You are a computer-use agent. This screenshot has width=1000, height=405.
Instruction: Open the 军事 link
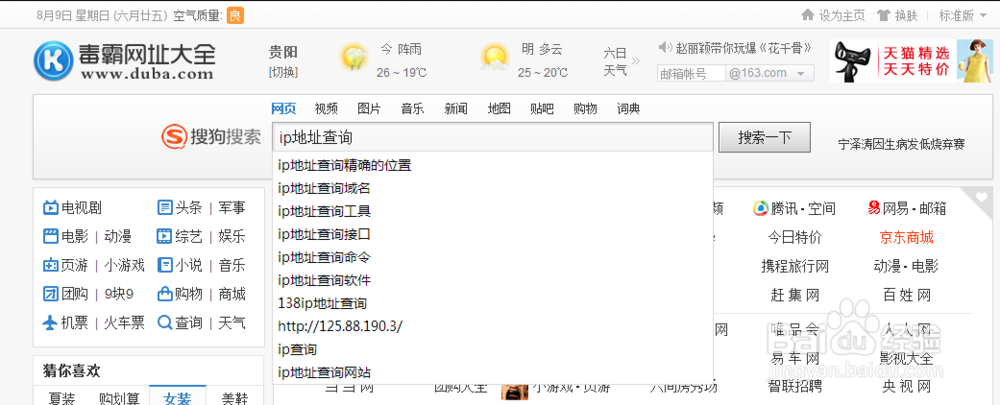[232, 208]
